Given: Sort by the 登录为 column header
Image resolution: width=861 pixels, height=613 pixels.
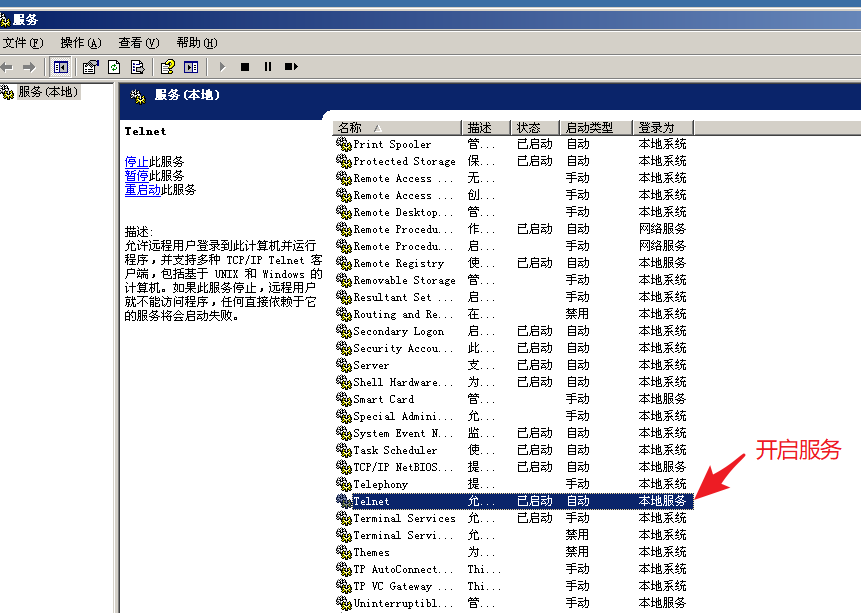Looking at the screenshot, I should tap(664, 128).
